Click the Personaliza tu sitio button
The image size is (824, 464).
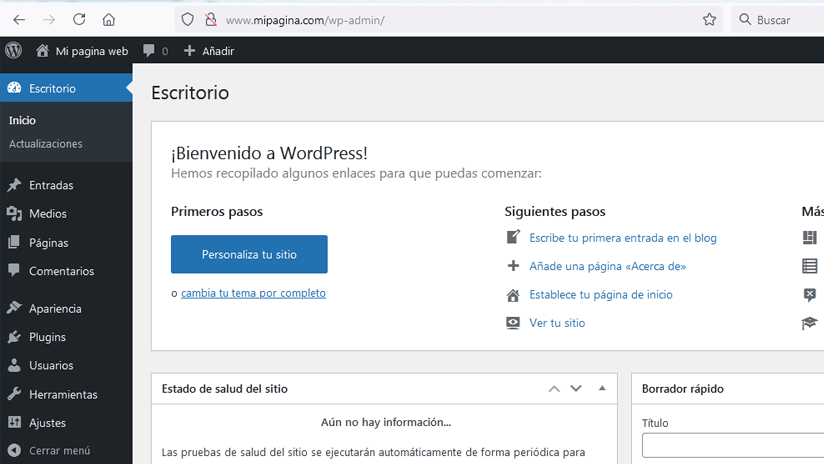click(249, 254)
